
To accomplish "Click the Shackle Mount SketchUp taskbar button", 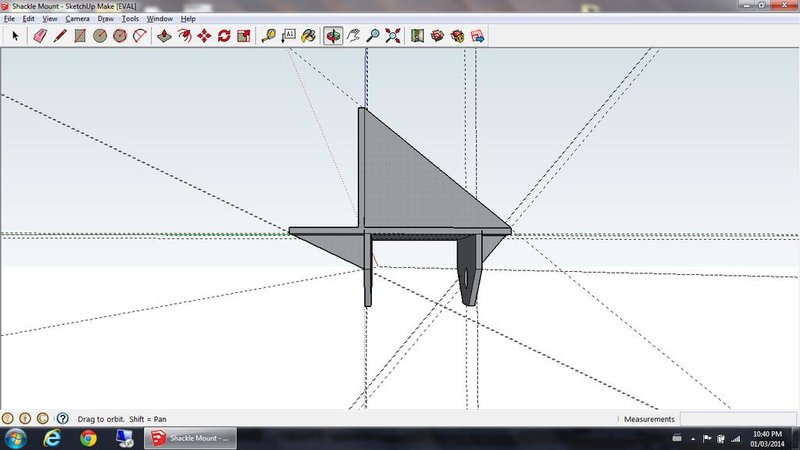I will (x=190, y=438).
